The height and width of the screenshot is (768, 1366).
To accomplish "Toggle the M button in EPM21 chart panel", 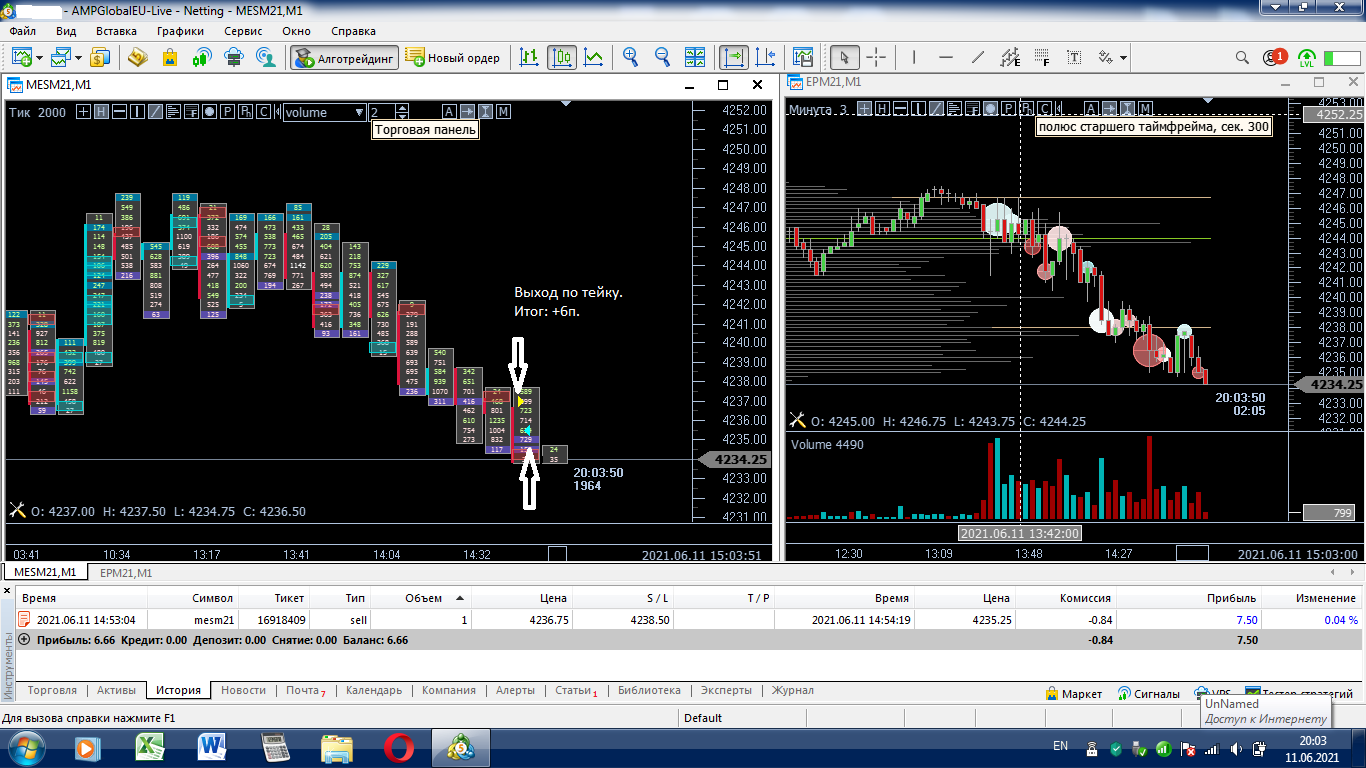I will tap(1145, 108).
